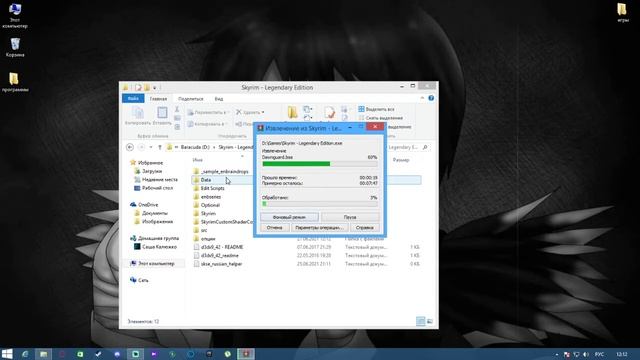Switch to the Главная ribbon tab
Image resolution: width=640 pixels, height=360 pixels.
(158, 99)
